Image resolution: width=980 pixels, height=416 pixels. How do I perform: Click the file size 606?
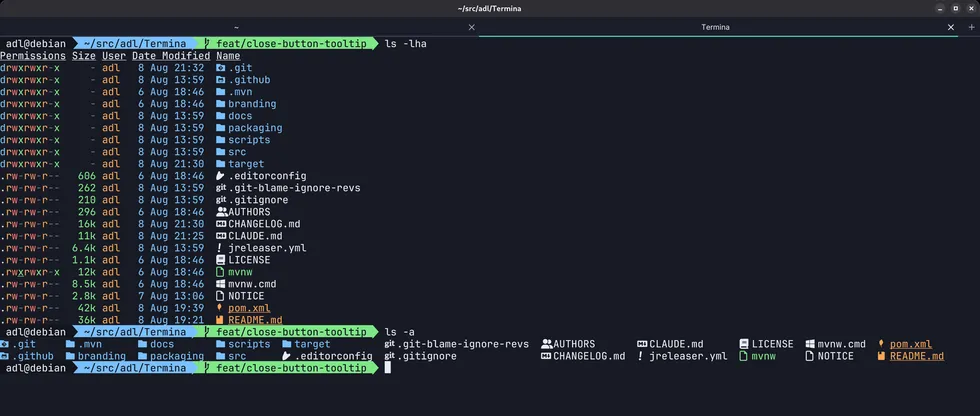pos(87,176)
